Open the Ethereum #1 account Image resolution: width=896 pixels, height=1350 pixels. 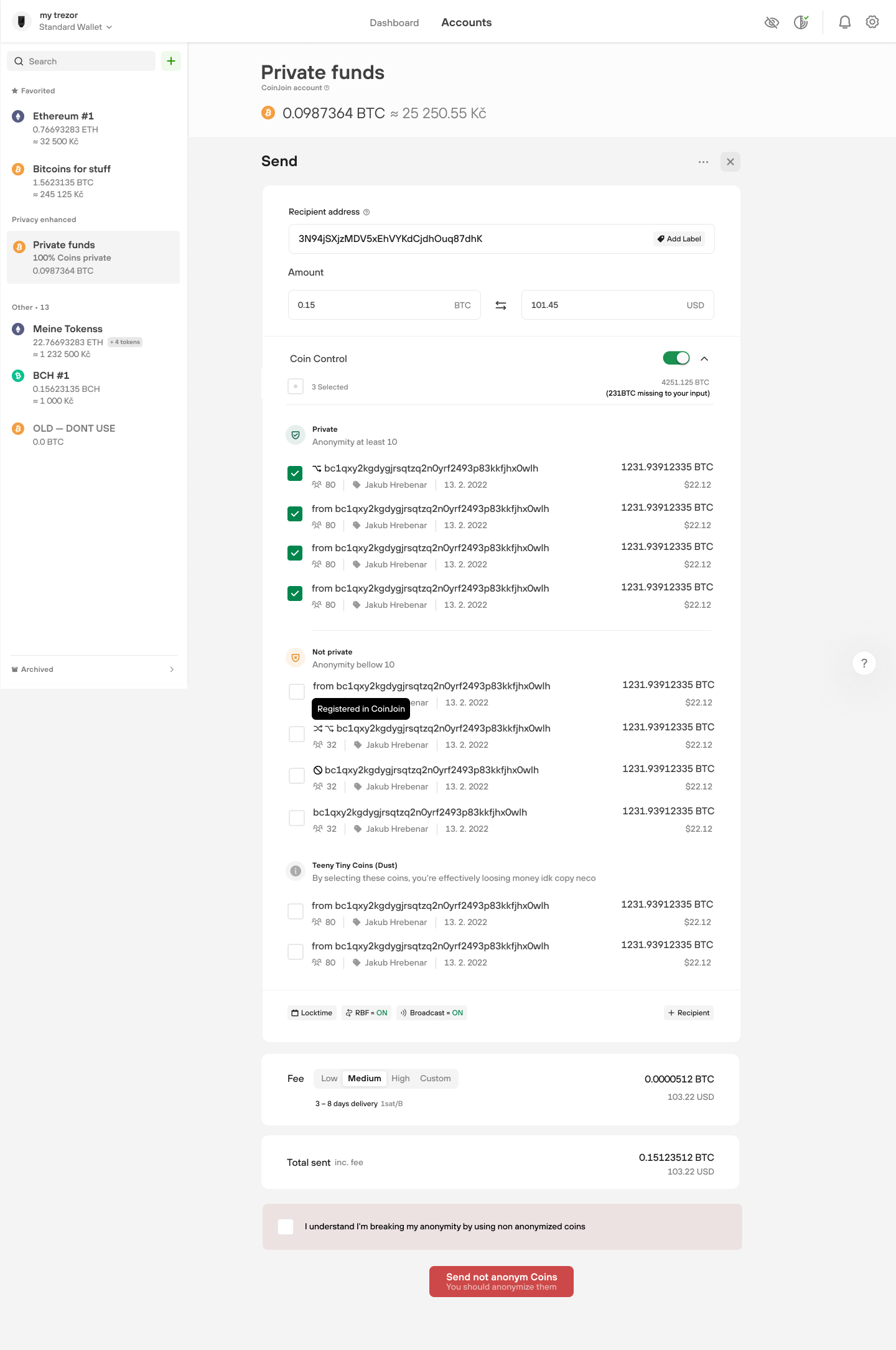pos(93,128)
